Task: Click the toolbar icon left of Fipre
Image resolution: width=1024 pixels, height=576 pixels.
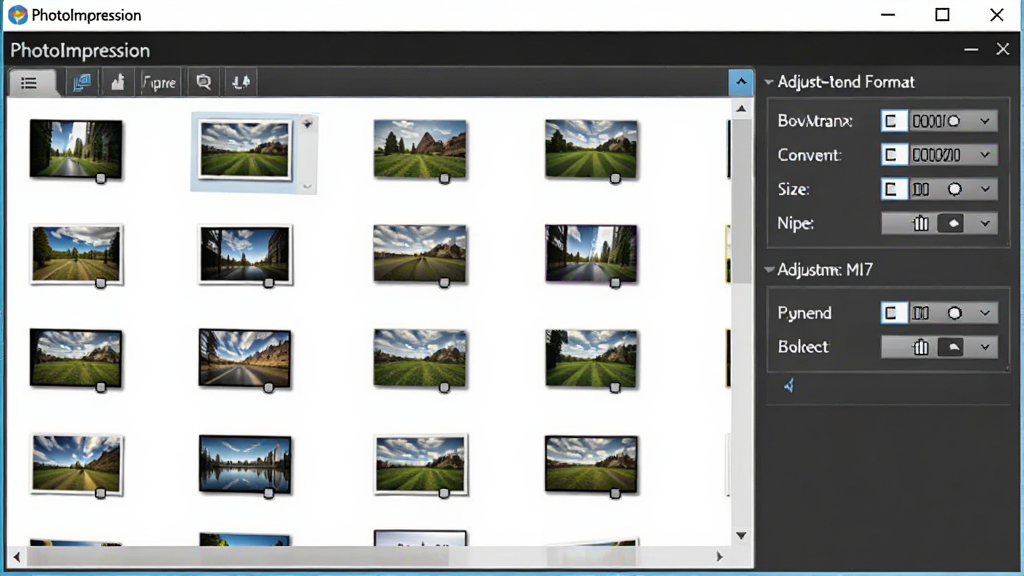Action: [x=118, y=82]
